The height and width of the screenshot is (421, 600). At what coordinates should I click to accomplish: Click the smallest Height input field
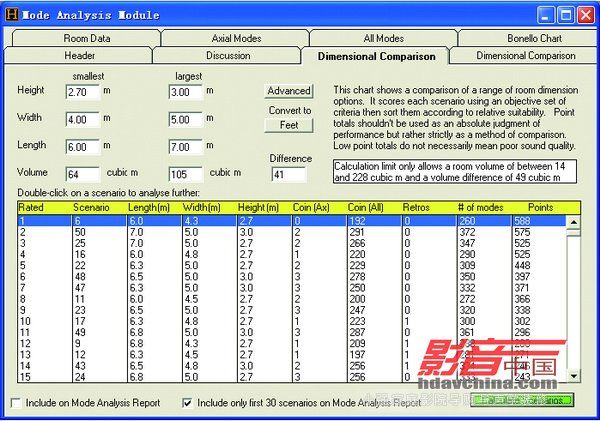82,92
